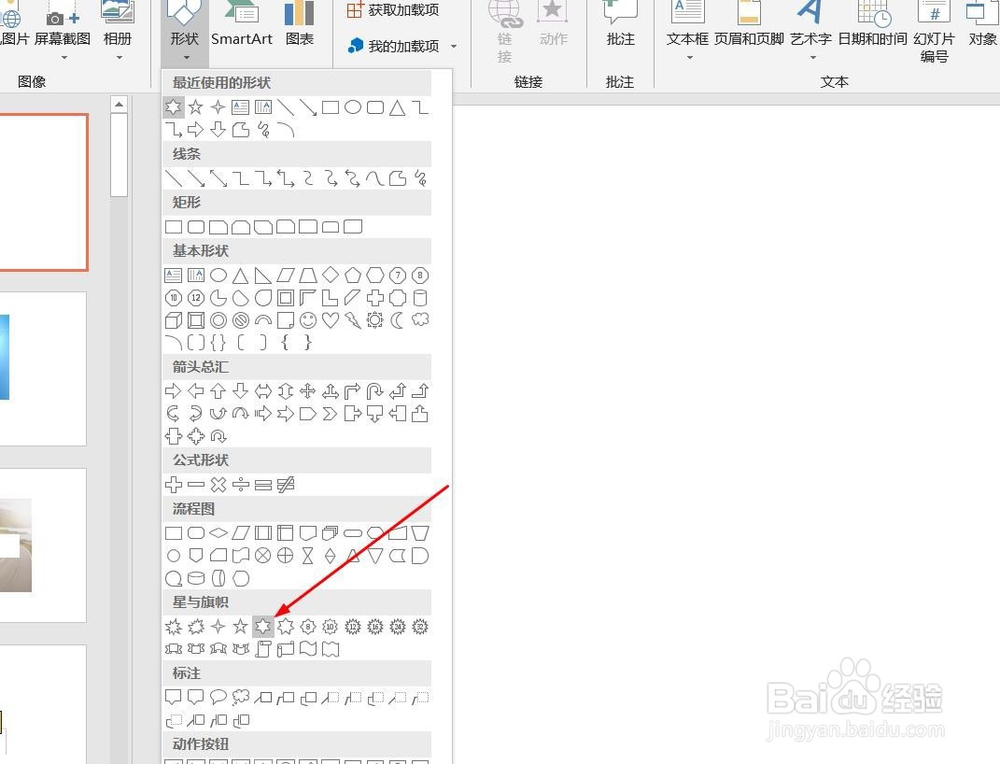Select the vertical scroll shape

click(263, 649)
